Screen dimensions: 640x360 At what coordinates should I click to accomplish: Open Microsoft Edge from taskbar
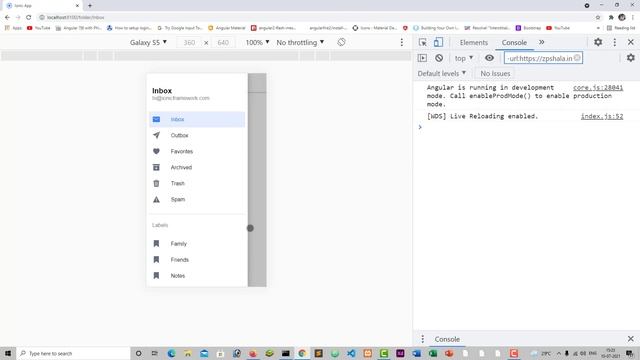click(x=171, y=353)
